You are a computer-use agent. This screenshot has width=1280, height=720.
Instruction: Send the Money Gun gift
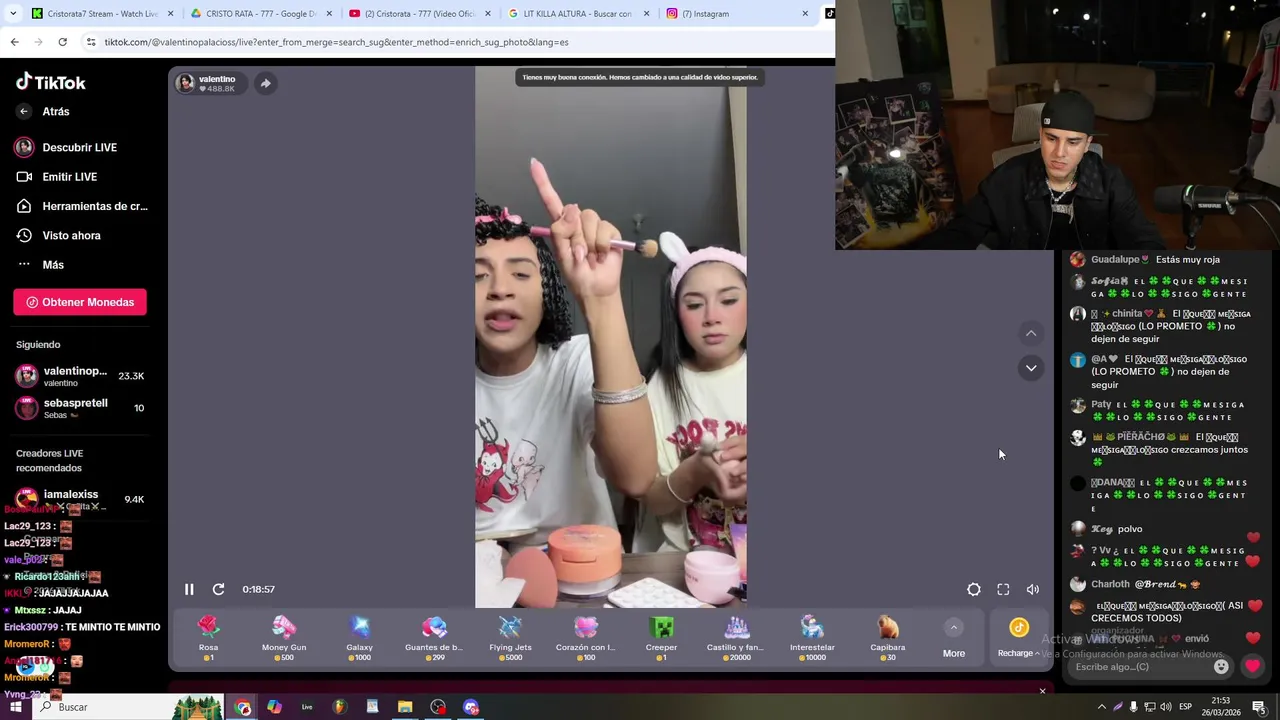(x=284, y=637)
